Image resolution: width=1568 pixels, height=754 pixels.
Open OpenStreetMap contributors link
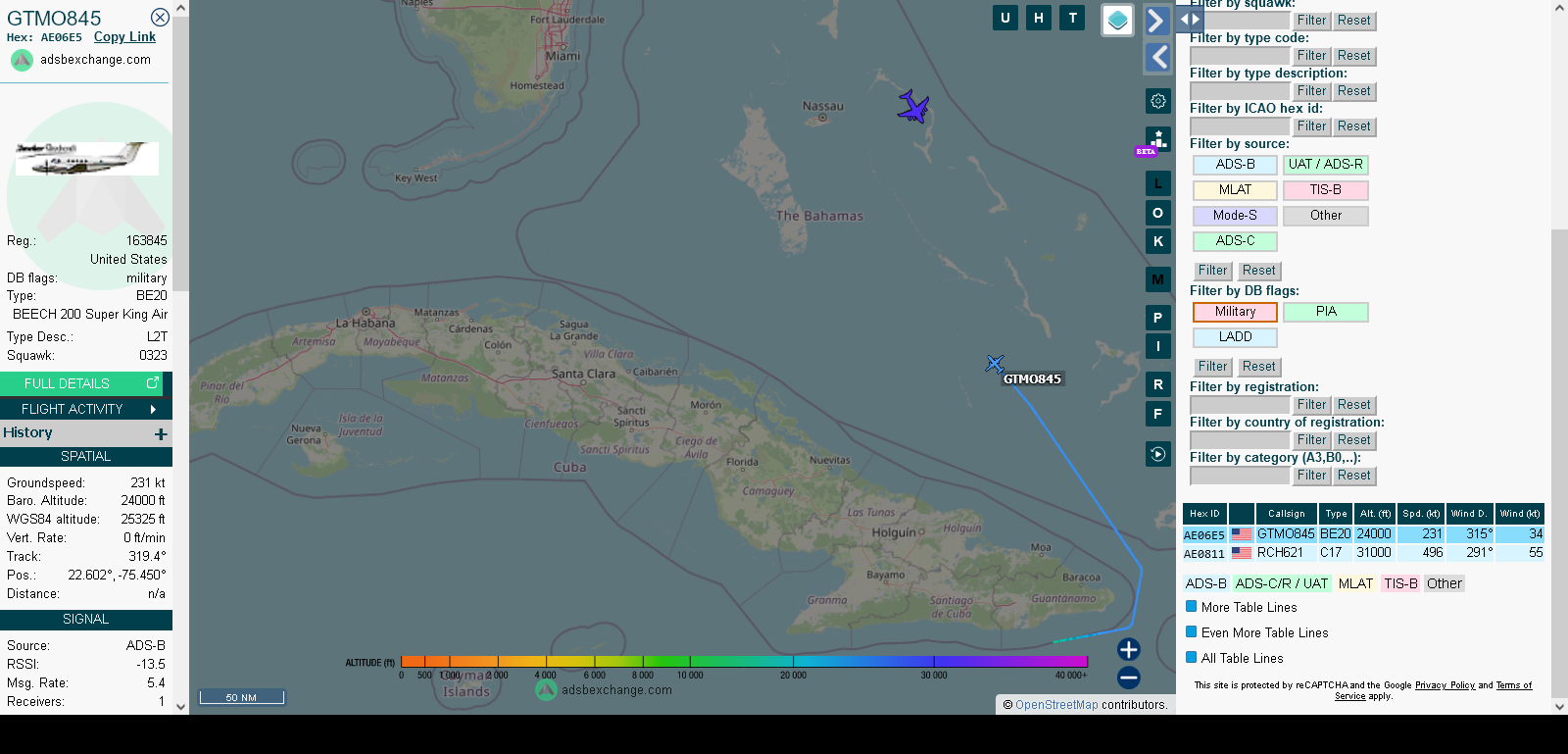click(x=1056, y=705)
